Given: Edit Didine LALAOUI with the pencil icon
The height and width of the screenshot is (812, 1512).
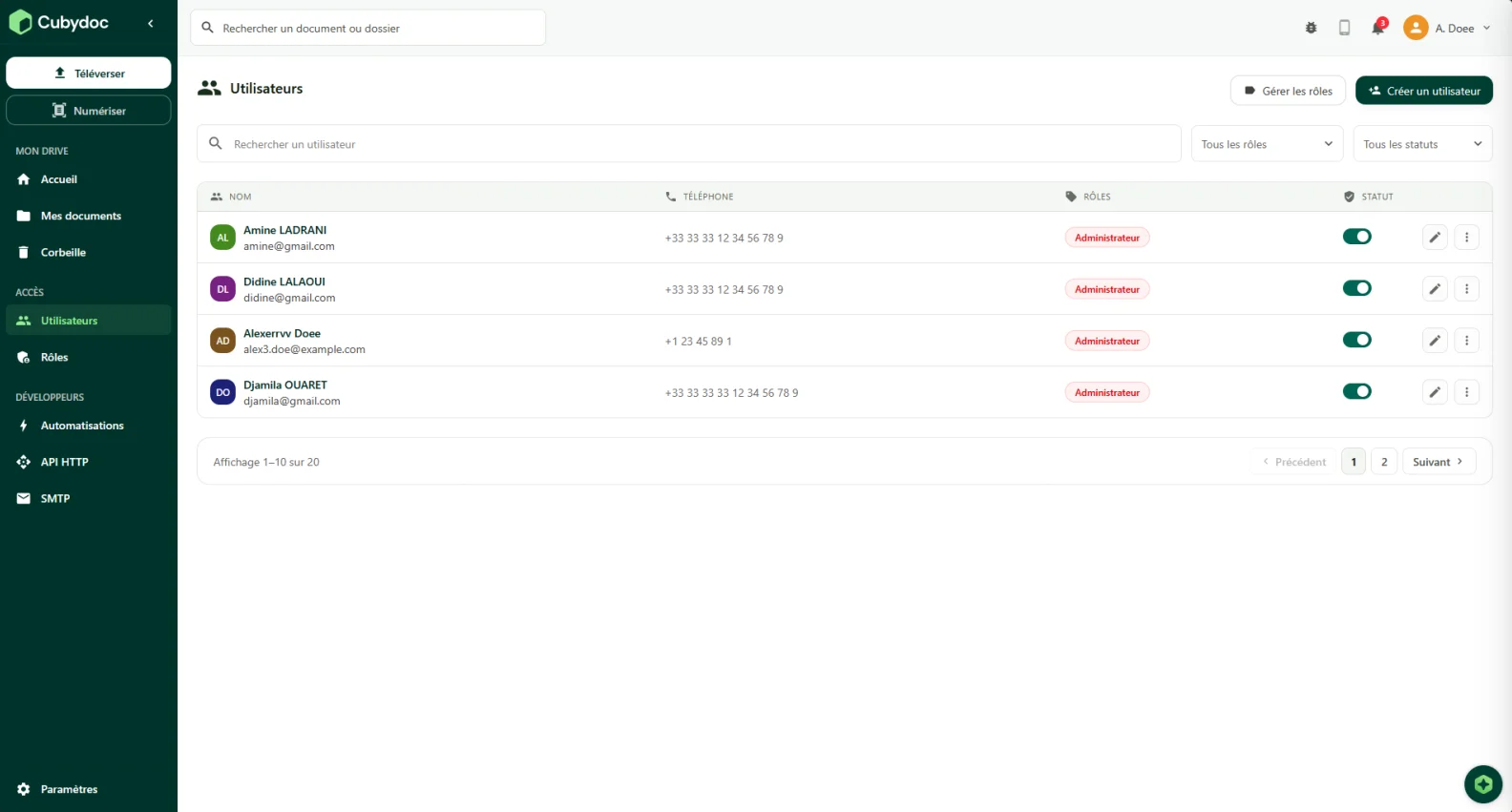Looking at the screenshot, I should 1435,288.
